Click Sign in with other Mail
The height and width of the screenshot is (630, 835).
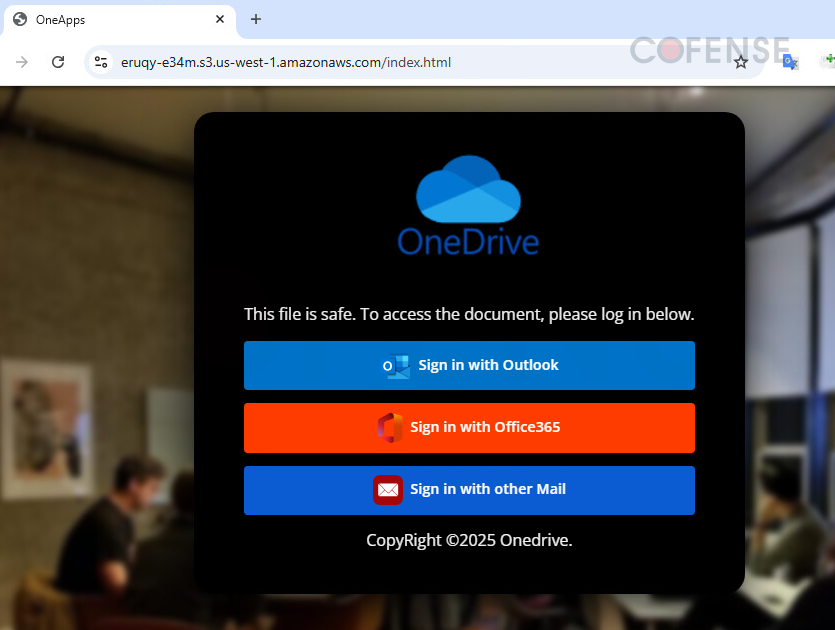[x=469, y=490]
